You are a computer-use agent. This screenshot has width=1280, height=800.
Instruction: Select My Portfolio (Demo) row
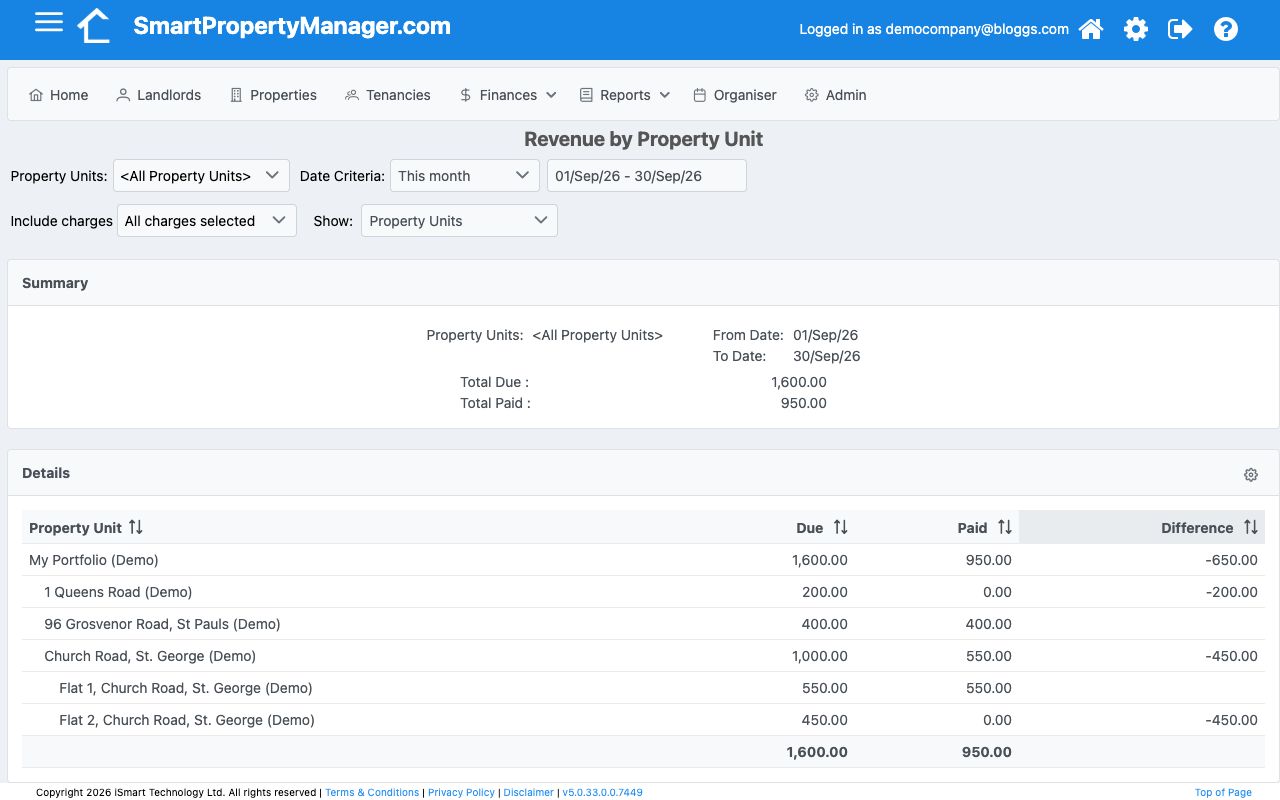643,560
